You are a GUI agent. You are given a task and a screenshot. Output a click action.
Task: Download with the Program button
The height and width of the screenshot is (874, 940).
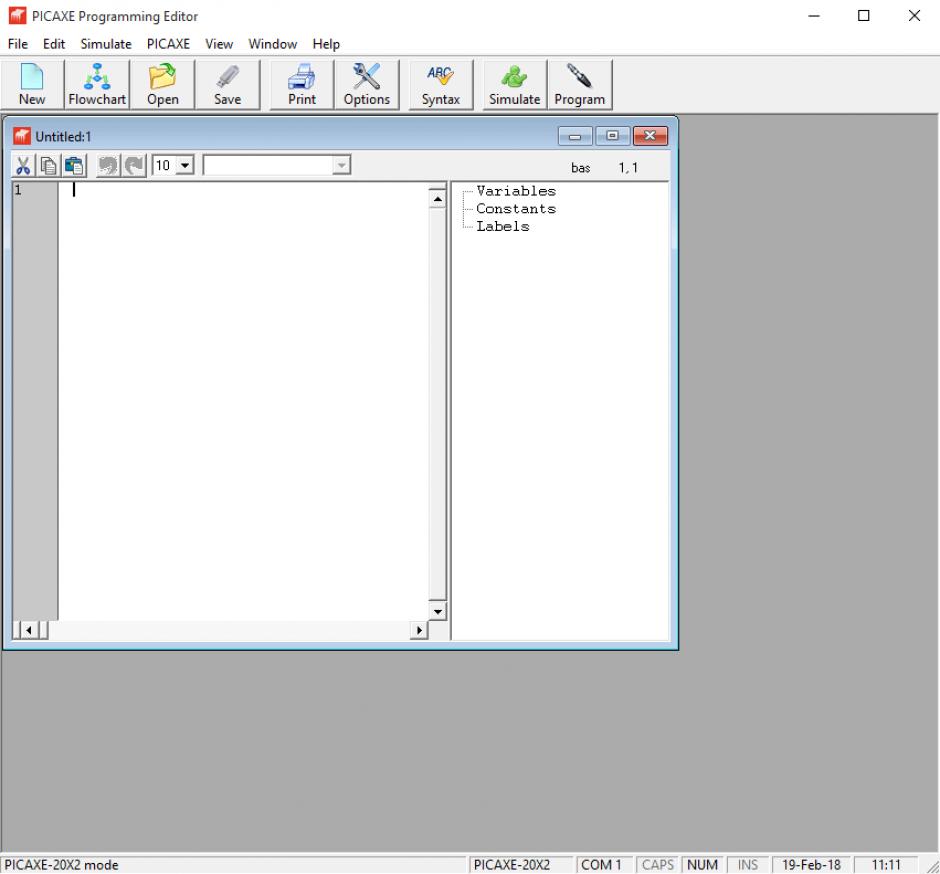(x=580, y=85)
